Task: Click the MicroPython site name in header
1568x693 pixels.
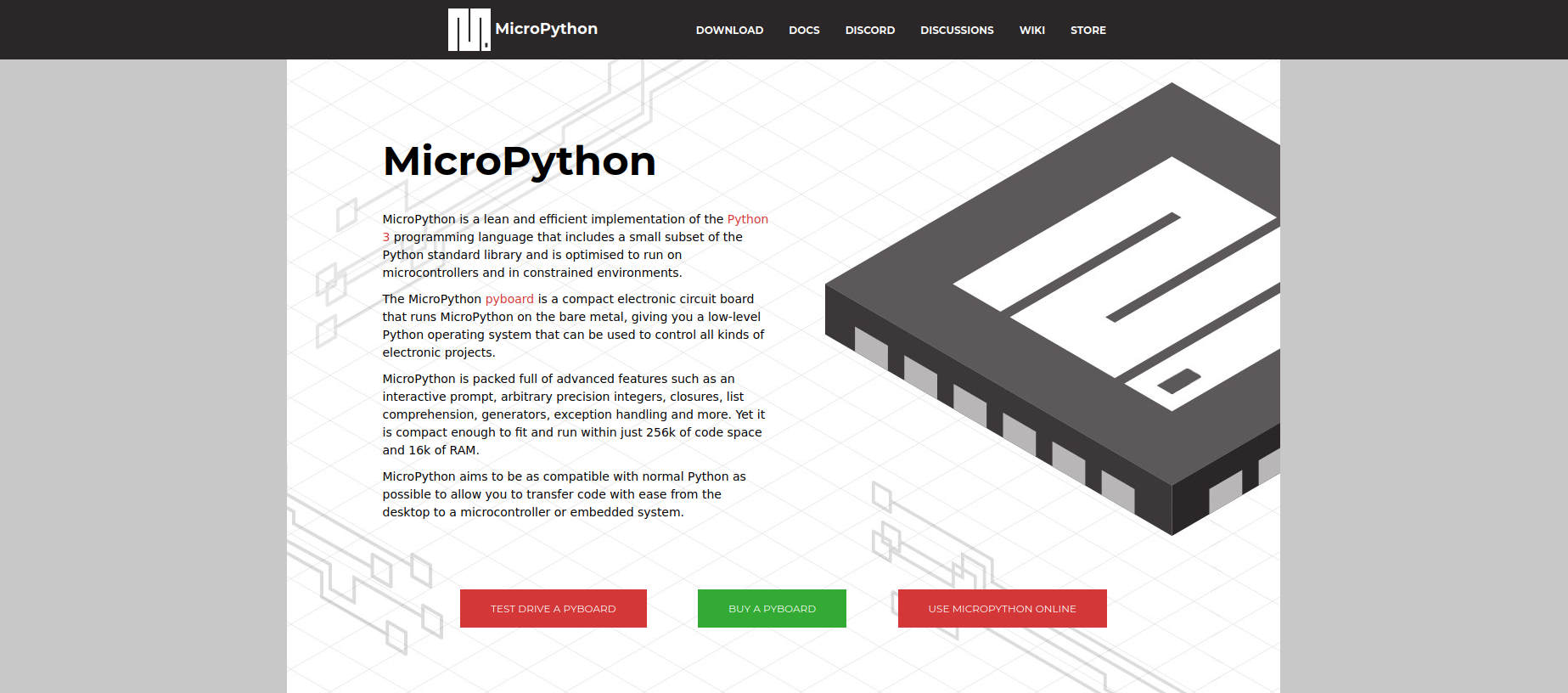Action: [546, 29]
